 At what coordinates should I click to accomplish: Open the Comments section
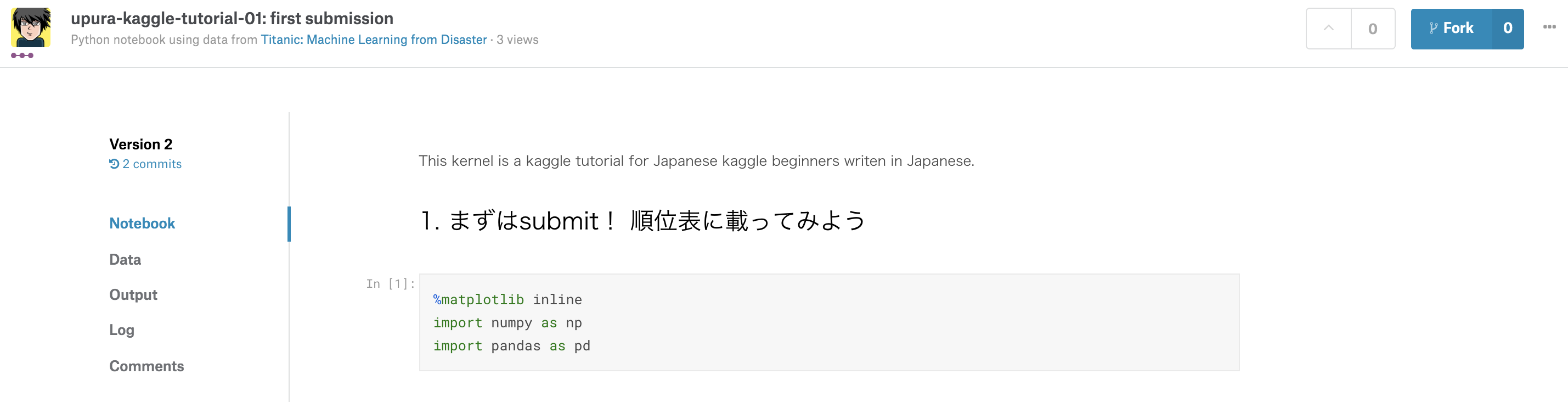(x=146, y=365)
